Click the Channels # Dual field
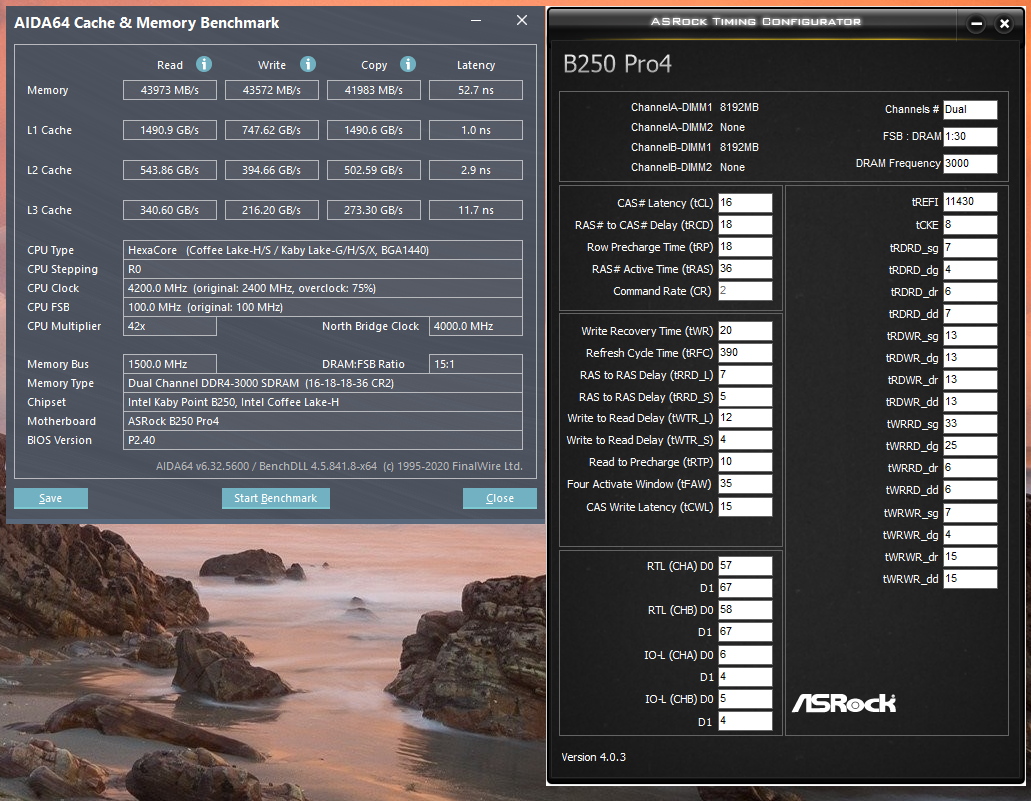The width and height of the screenshot is (1031, 801). [x=970, y=110]
